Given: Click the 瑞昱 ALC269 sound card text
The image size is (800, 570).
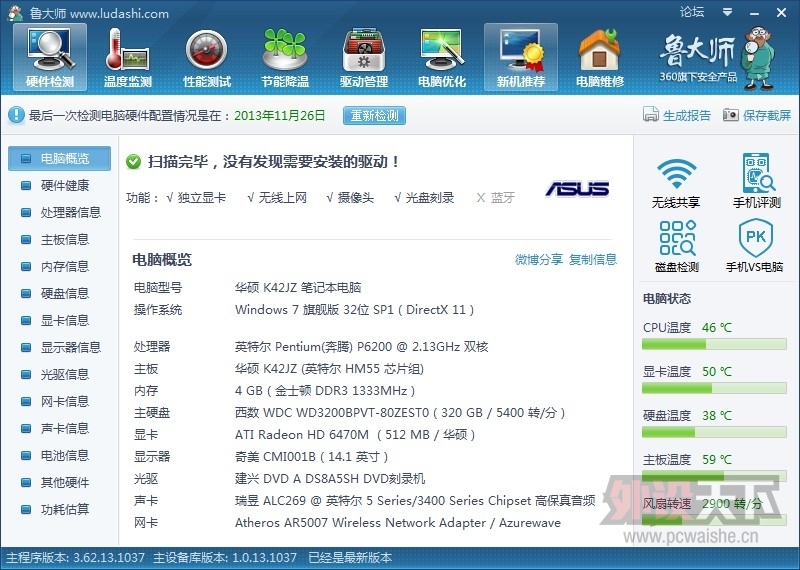Looking at the screenshot, I should (415, 501).
